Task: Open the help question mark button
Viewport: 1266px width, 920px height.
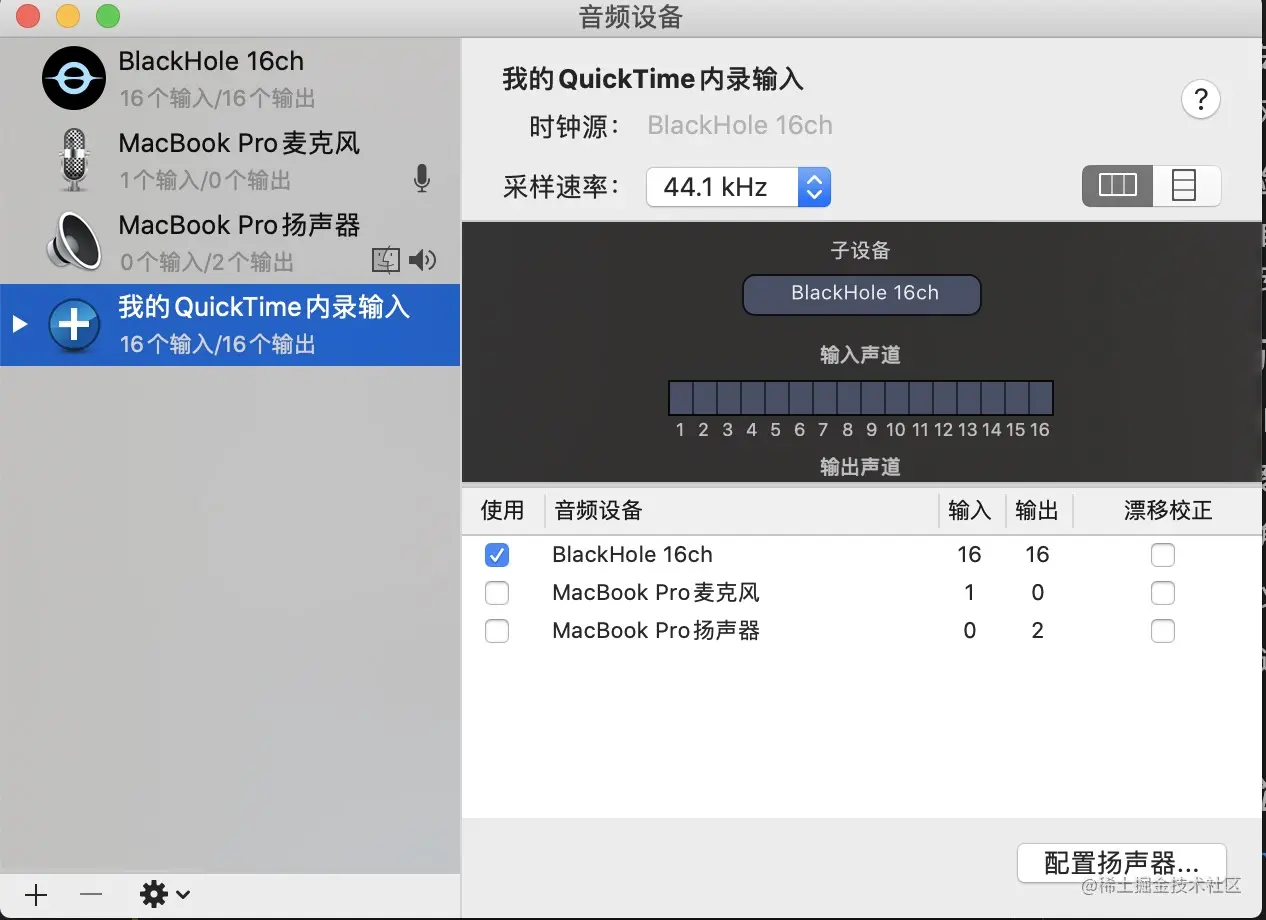Action: (x=1201, y=99)
